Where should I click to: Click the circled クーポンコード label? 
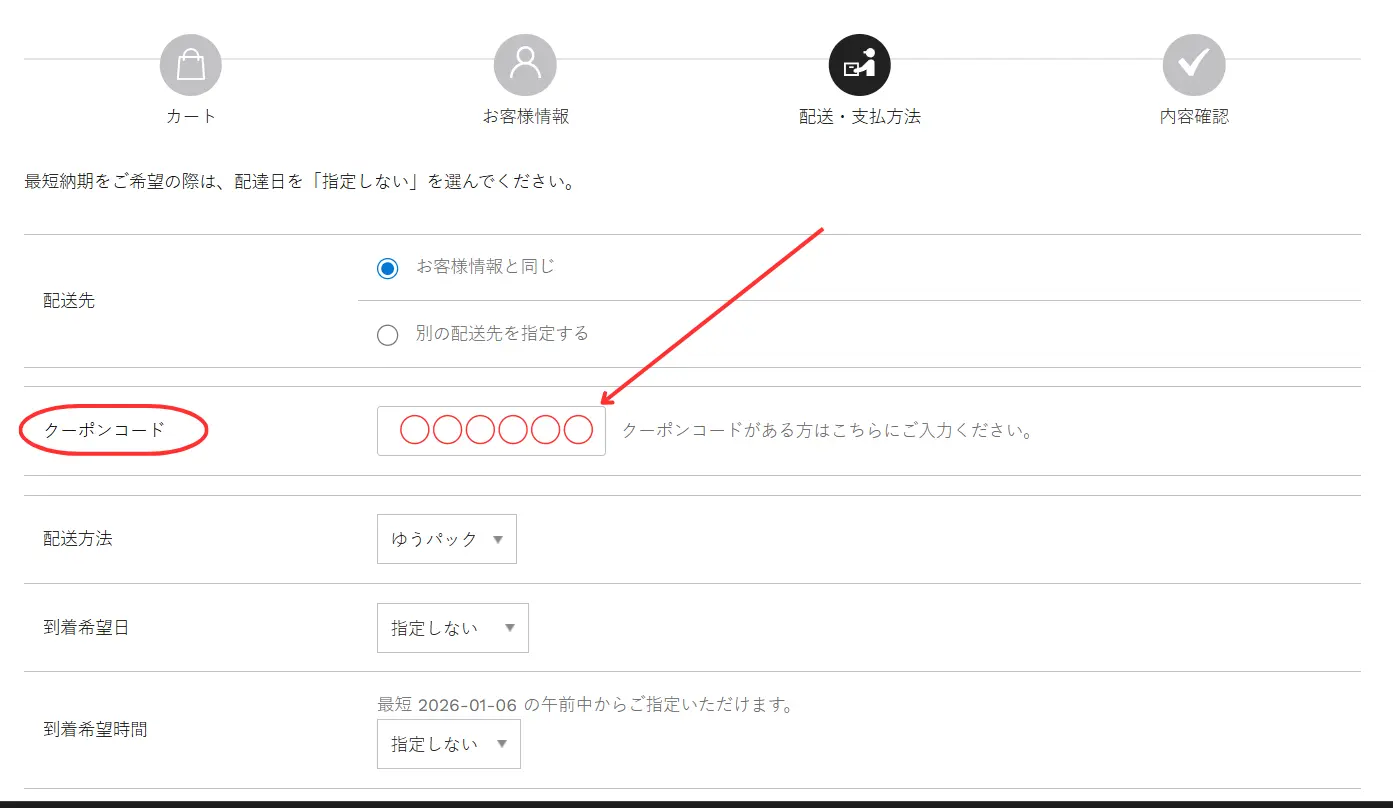coord(104,430)
